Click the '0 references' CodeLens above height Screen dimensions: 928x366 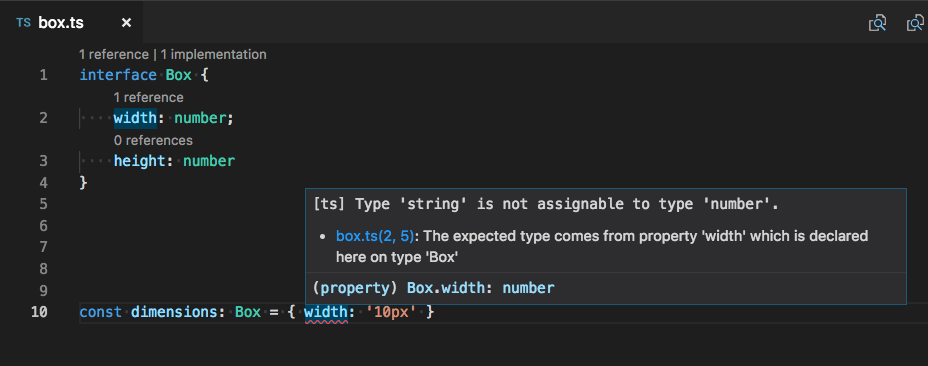pos(153,140)
